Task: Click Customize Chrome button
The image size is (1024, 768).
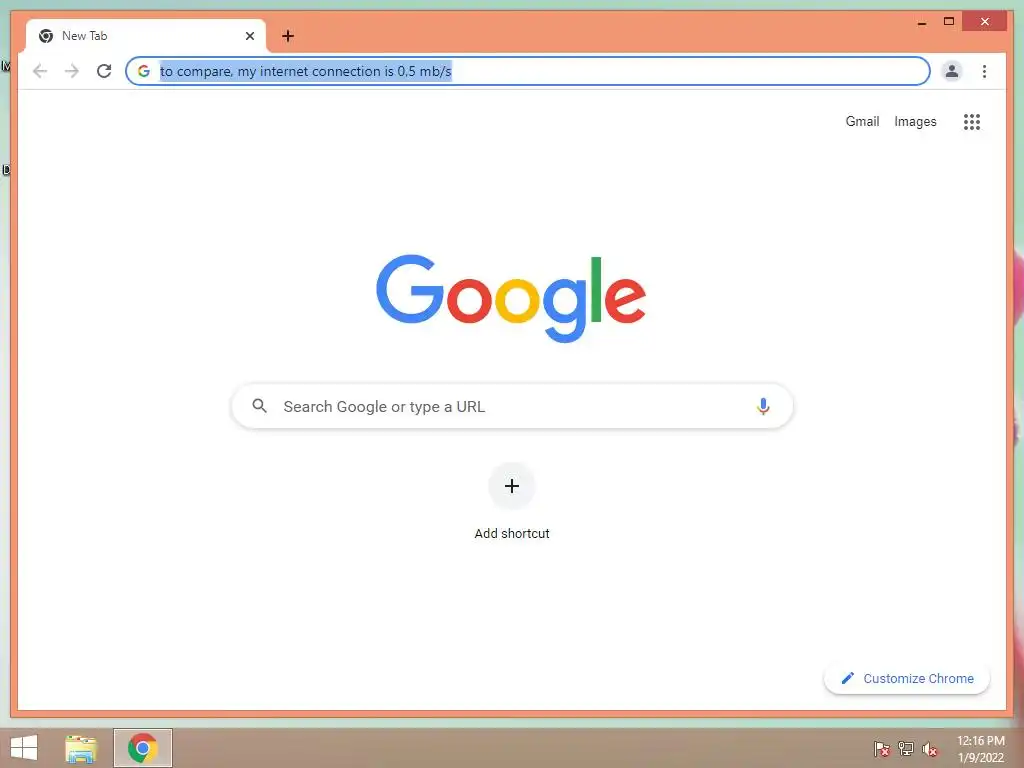Action: 907,679
